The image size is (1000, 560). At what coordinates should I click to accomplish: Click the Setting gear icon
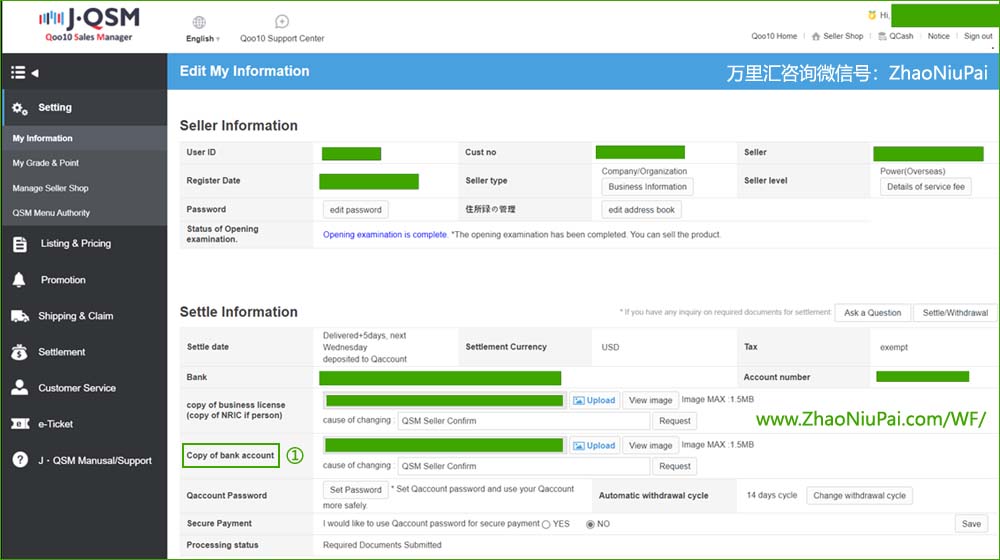click(x=20, y=108)
